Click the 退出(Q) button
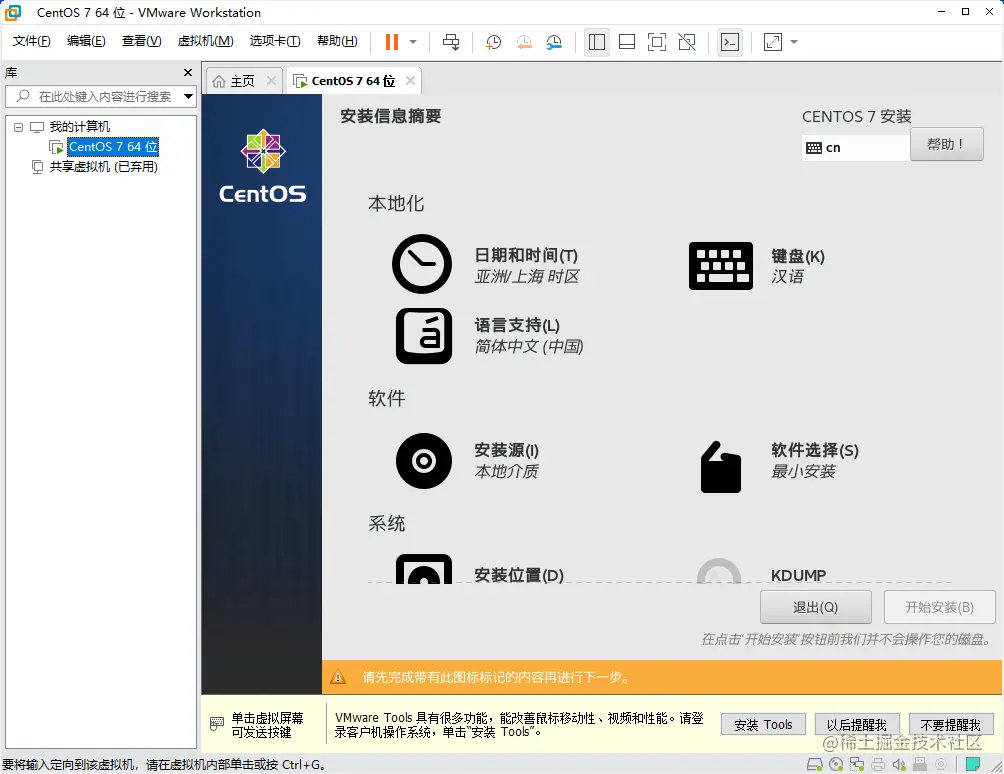 pos(815,607)
